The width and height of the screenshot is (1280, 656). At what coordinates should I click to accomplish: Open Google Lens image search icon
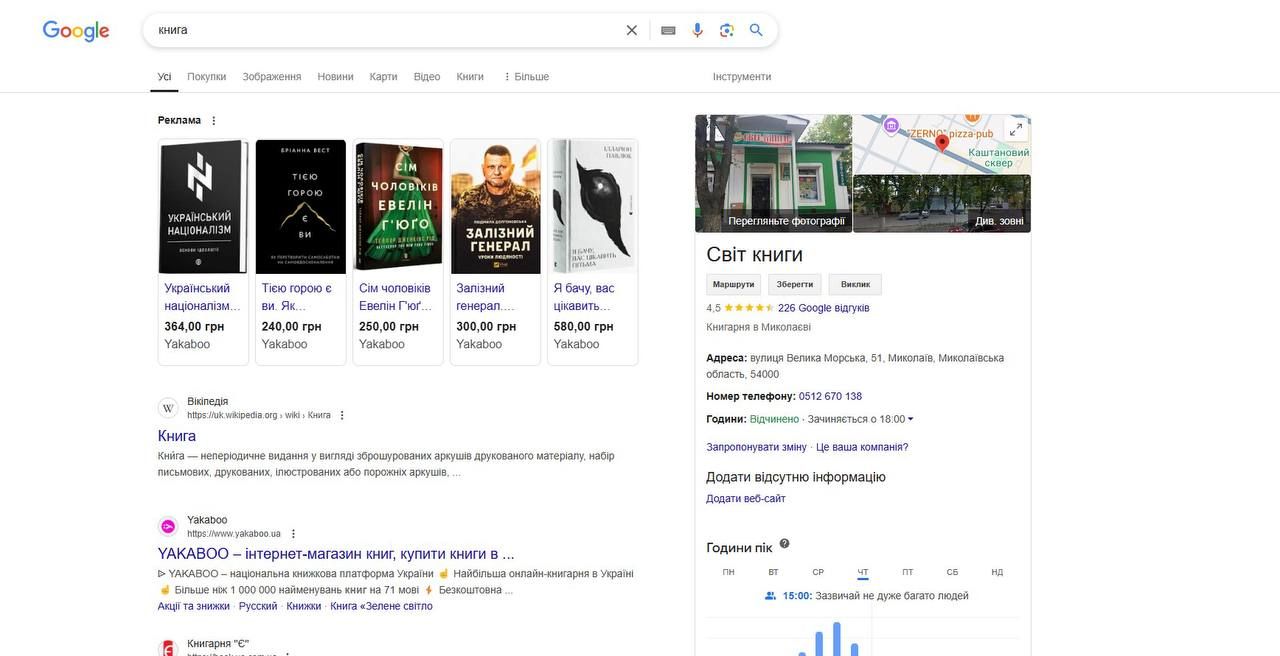(727, 30)
